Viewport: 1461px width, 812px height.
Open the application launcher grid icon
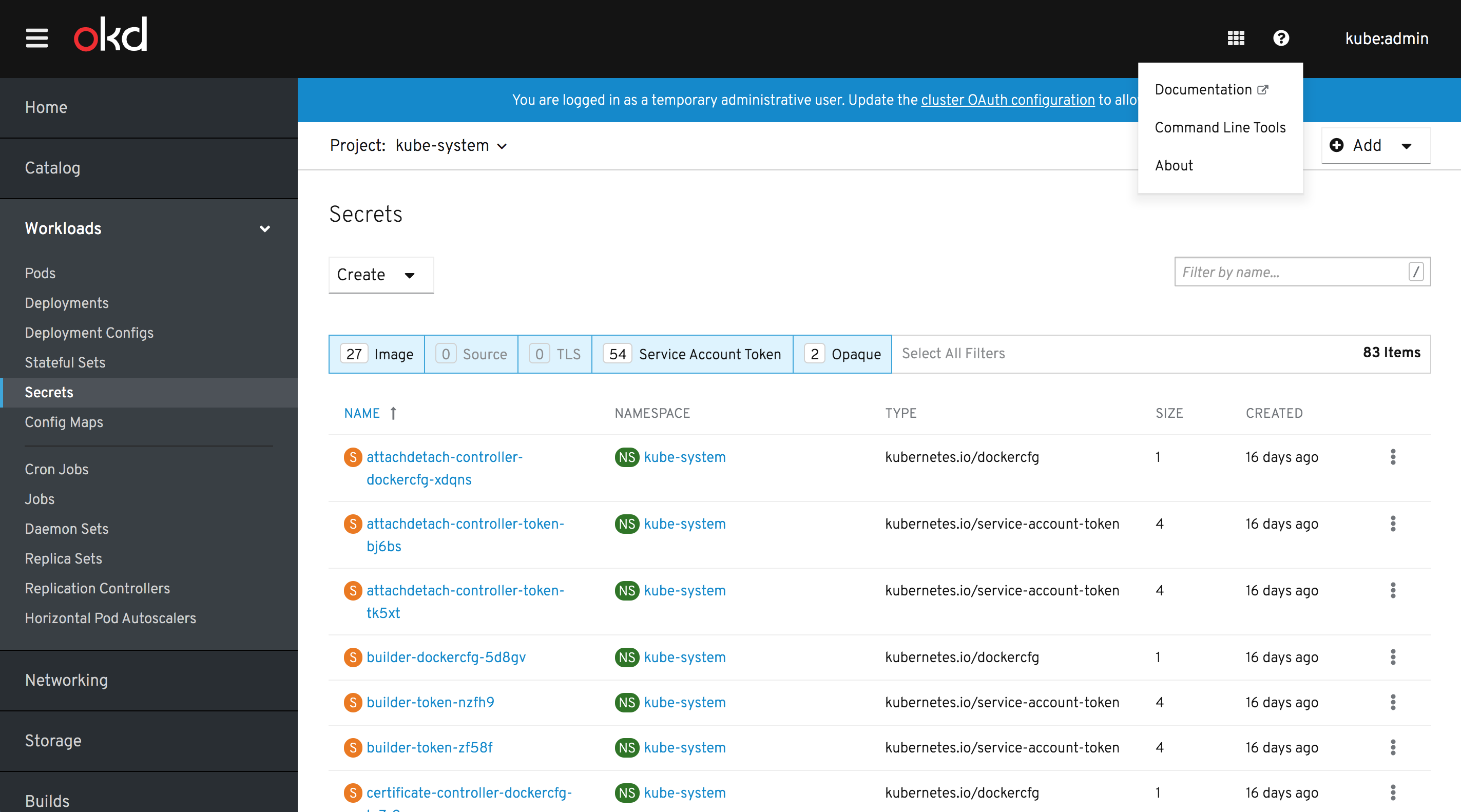1236,38
